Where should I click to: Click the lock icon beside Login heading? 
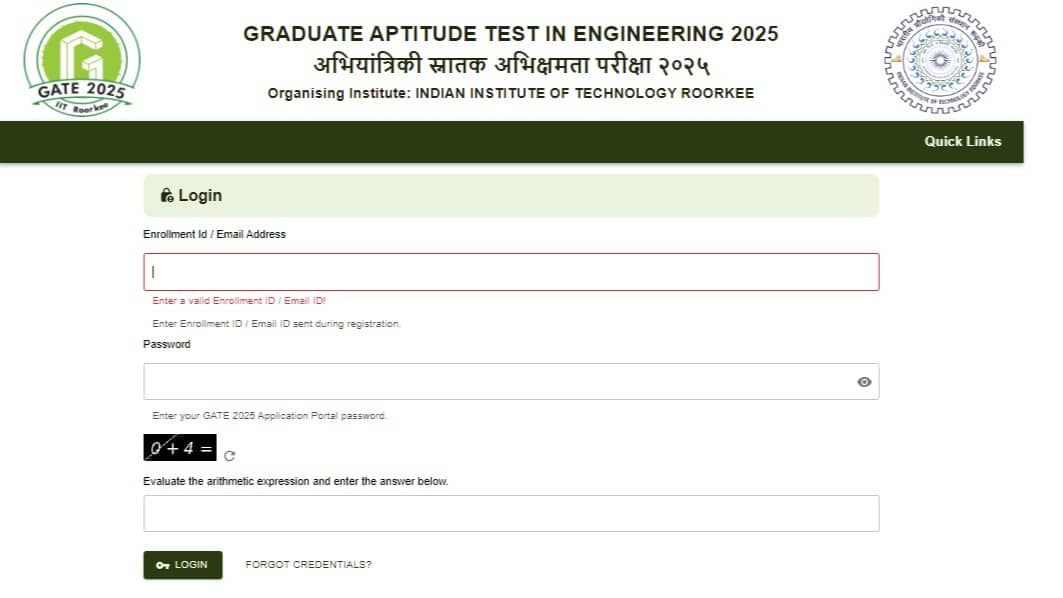[167, 196]
